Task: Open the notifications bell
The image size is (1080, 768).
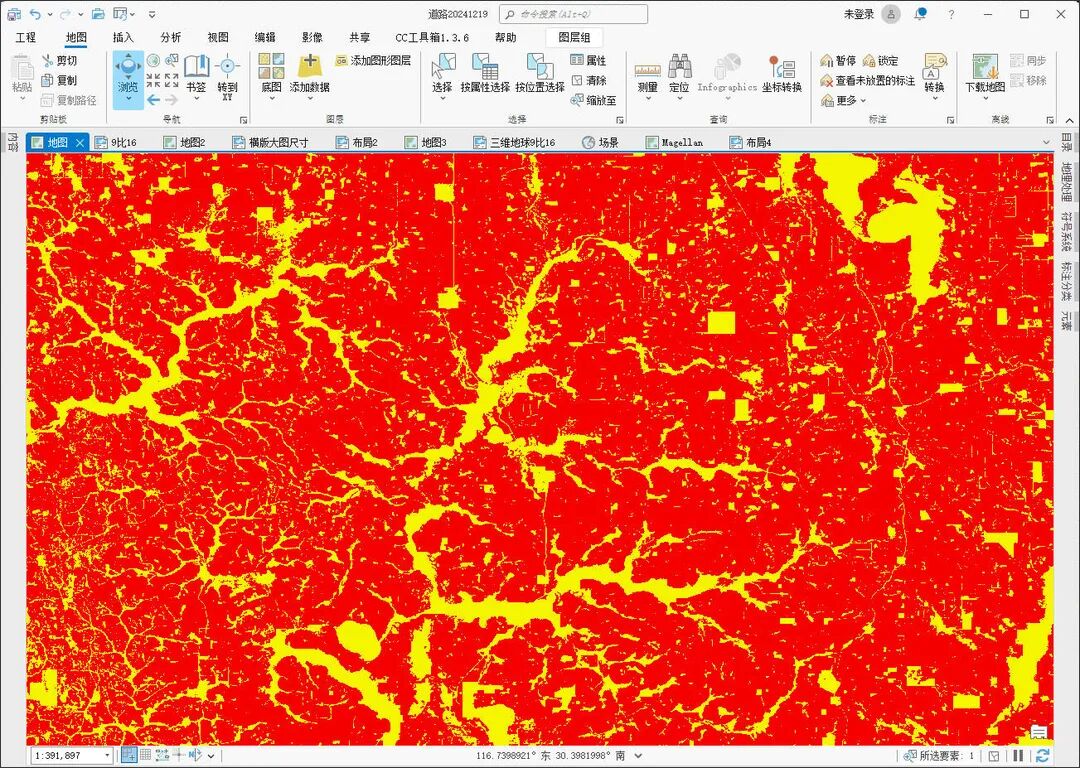Action: pyautogui.click(x=920, y=14)
